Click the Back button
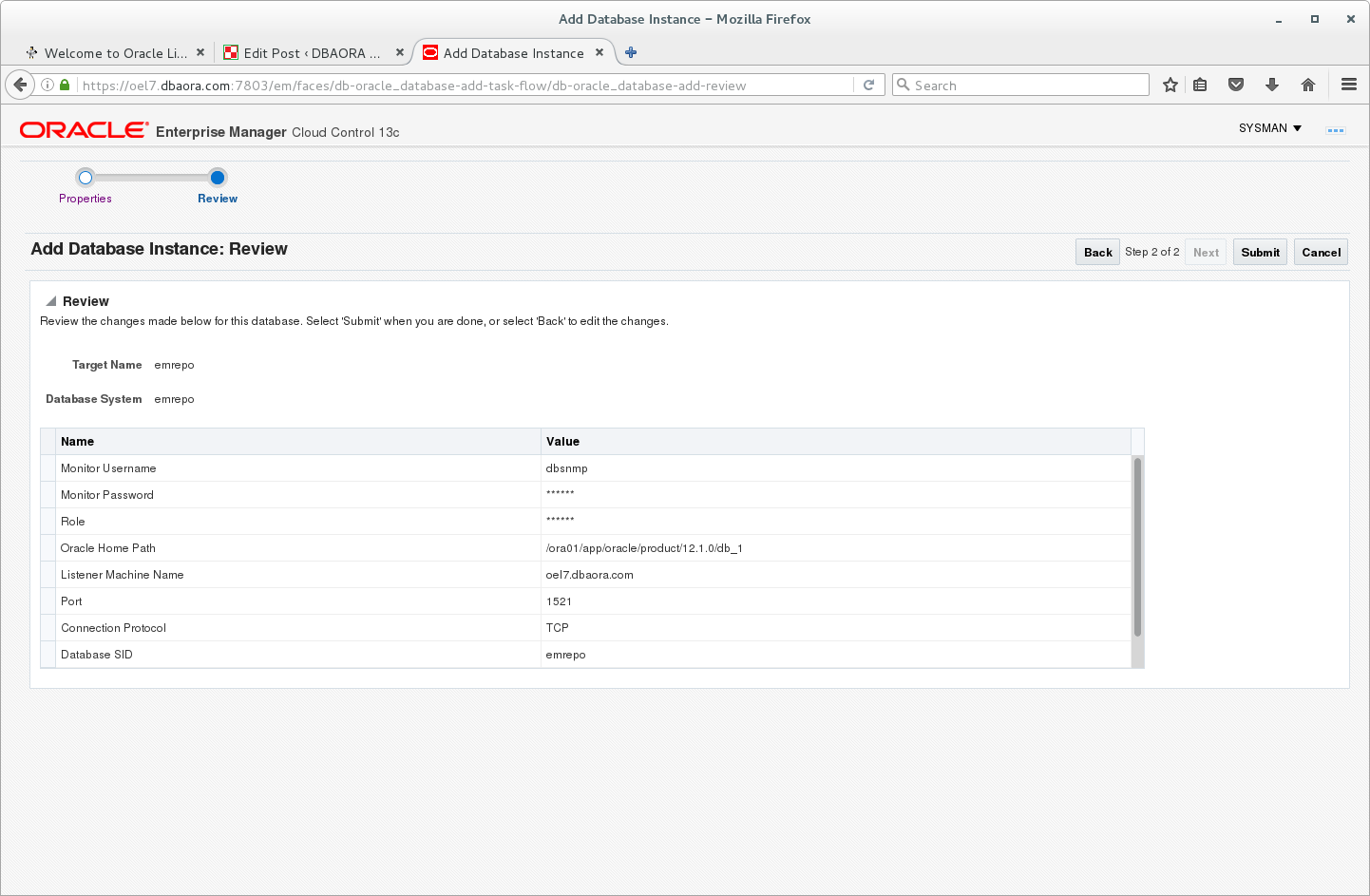The image size is (1370, 896). 1097,252
